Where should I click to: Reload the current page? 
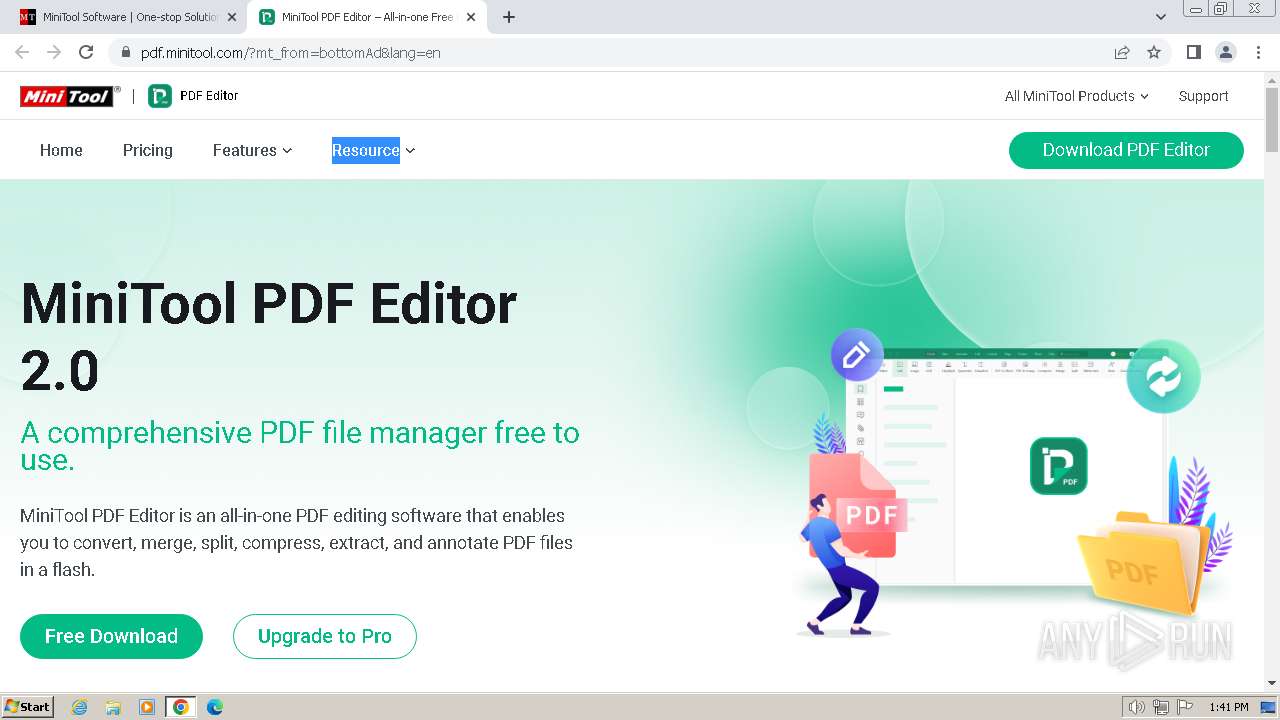pos(86,53)
